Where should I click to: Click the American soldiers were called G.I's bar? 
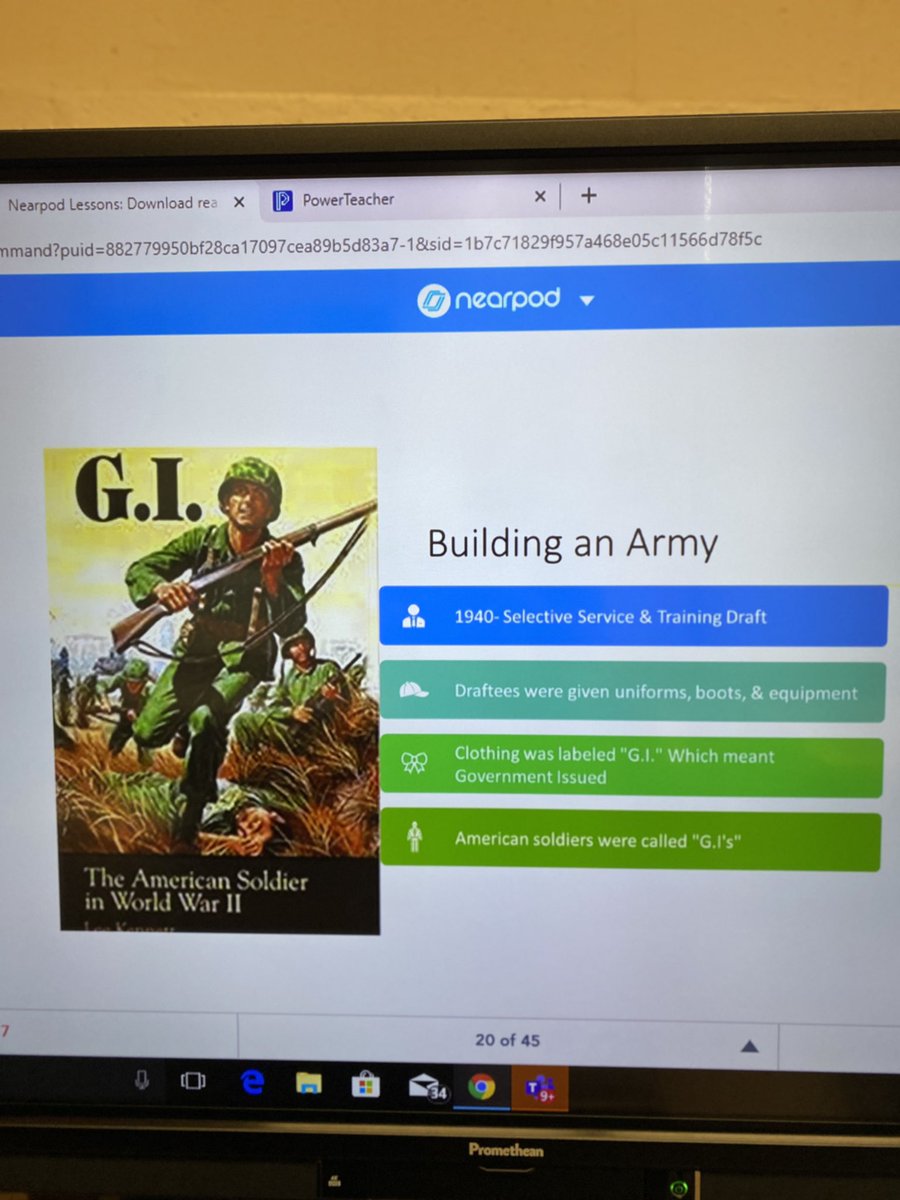click(x=630, y=841)
